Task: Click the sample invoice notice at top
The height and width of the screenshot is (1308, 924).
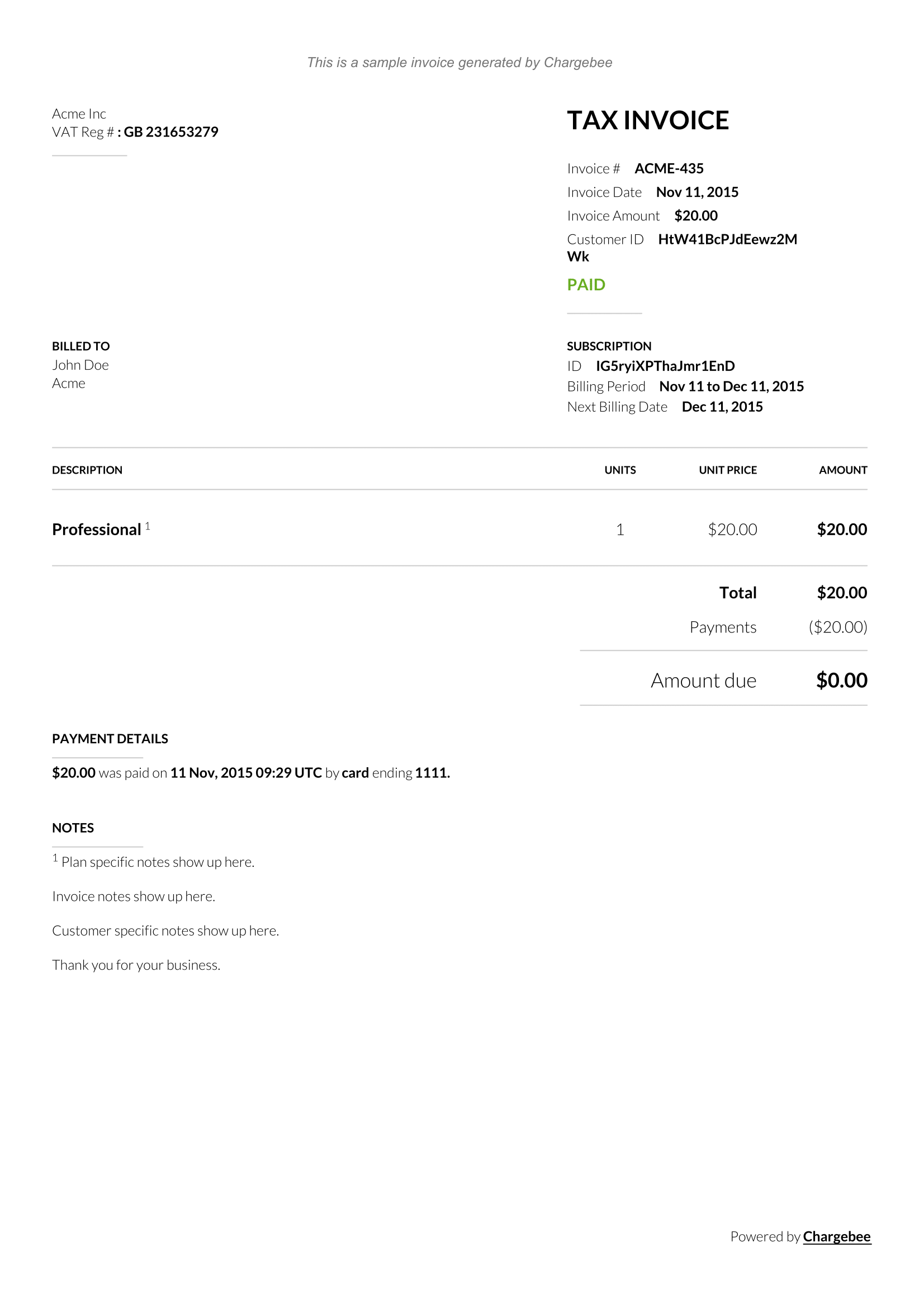Action: 459,63
